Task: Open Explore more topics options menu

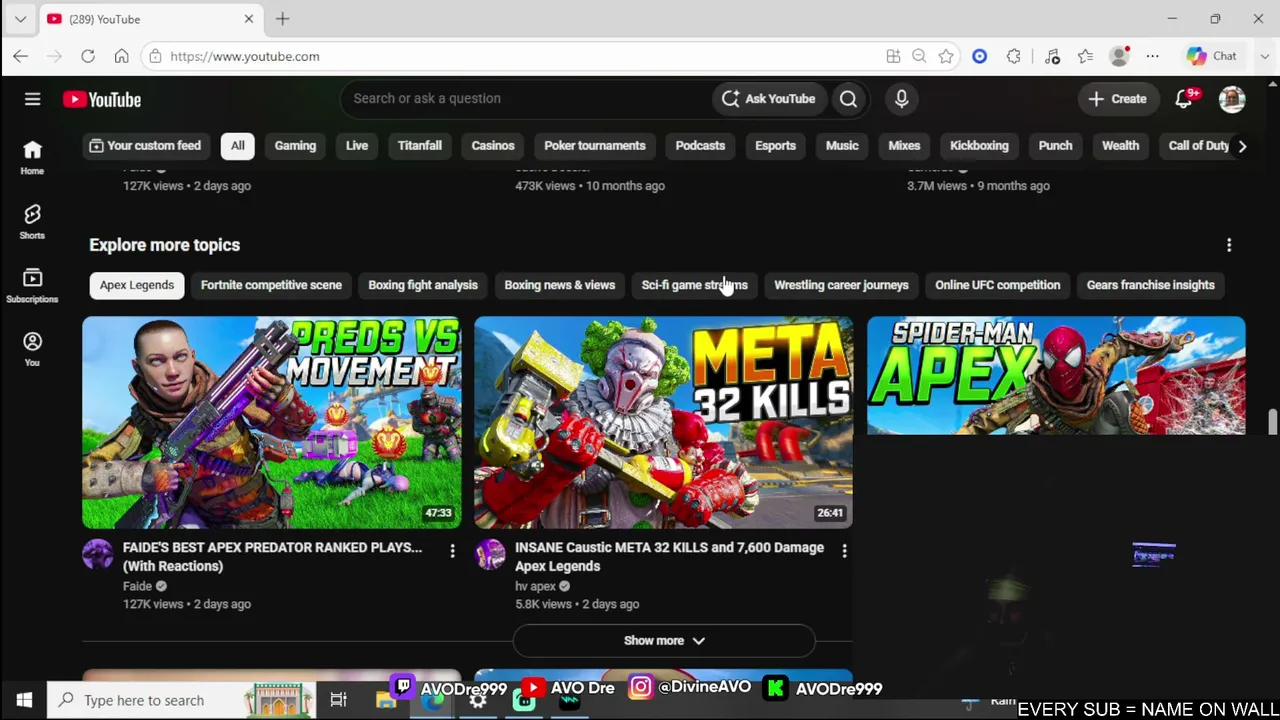Action: [x=1229, y=245]
